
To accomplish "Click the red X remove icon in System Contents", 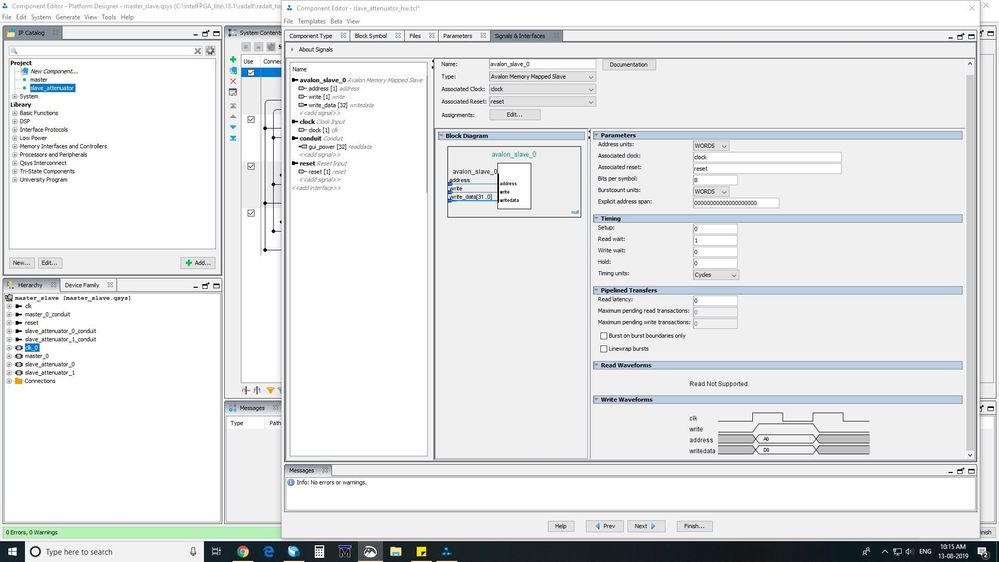I will point(233,81).
